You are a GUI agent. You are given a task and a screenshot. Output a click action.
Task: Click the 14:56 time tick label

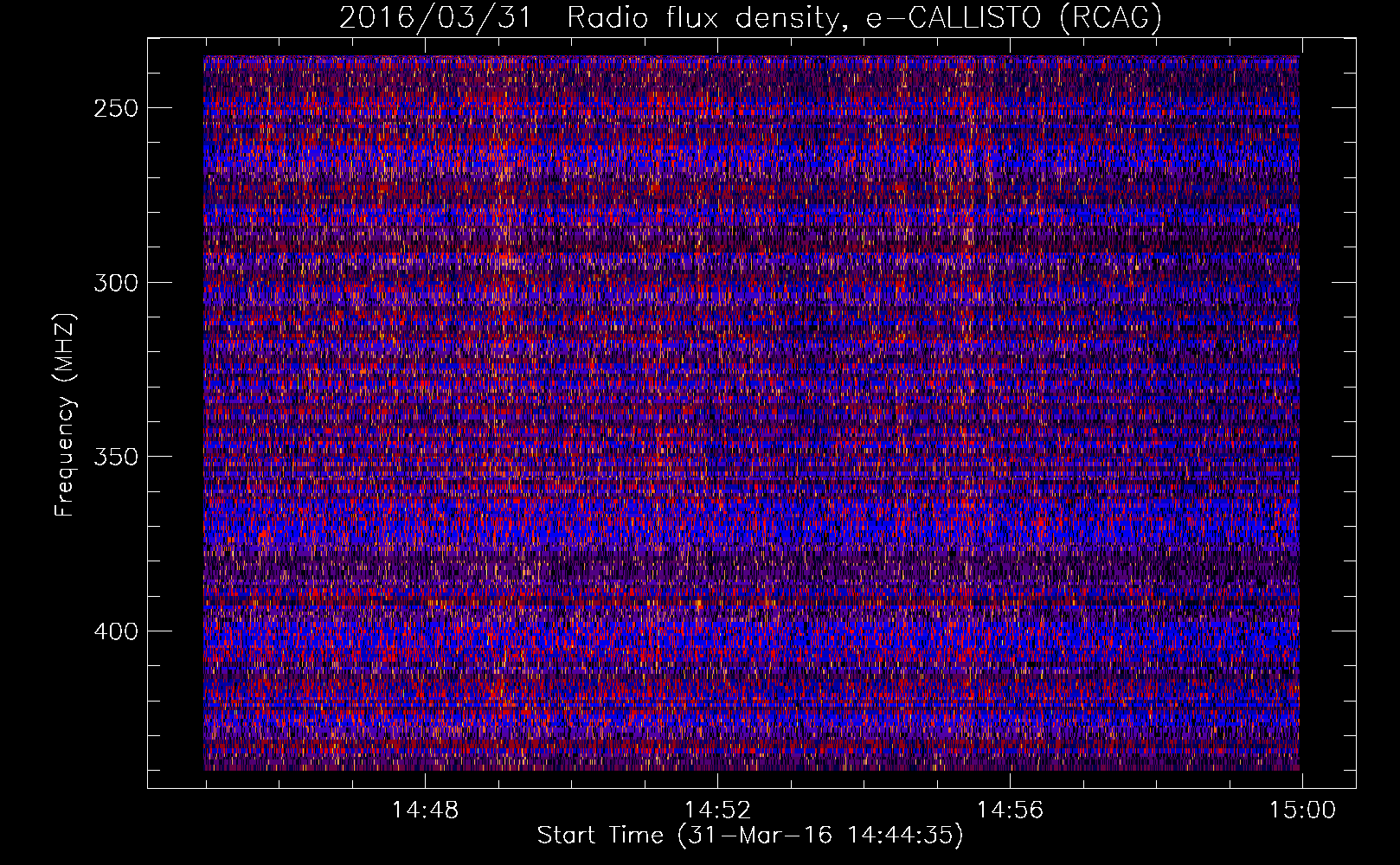pos(1010,811)
